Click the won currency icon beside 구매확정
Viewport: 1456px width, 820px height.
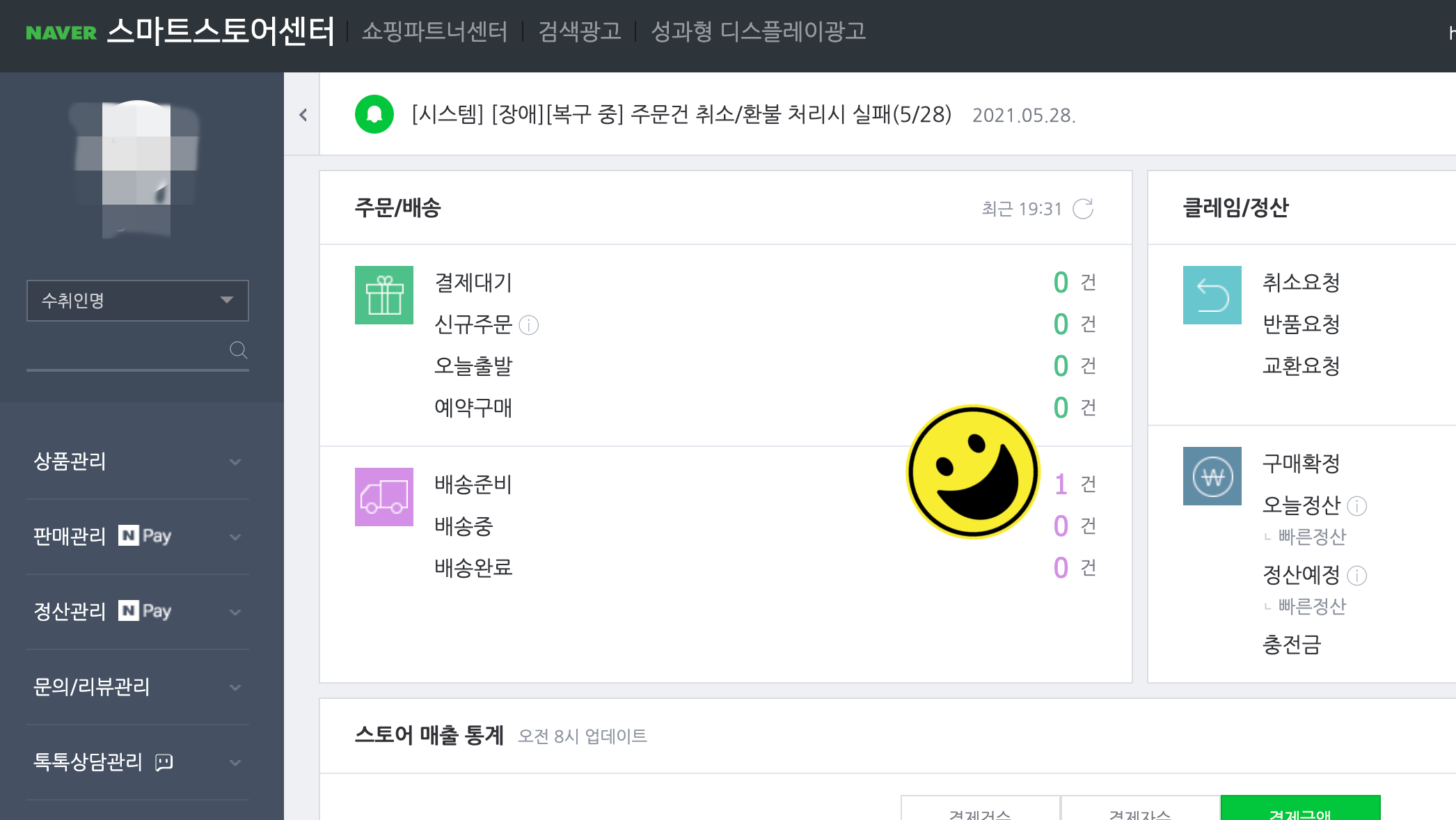pyautogui.click(x=1212, y=476)
